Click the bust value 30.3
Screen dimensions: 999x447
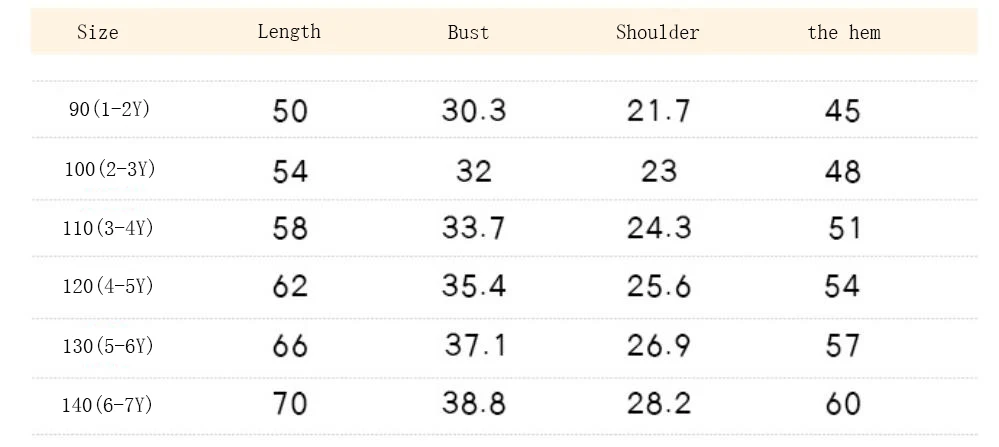point(474,111)
